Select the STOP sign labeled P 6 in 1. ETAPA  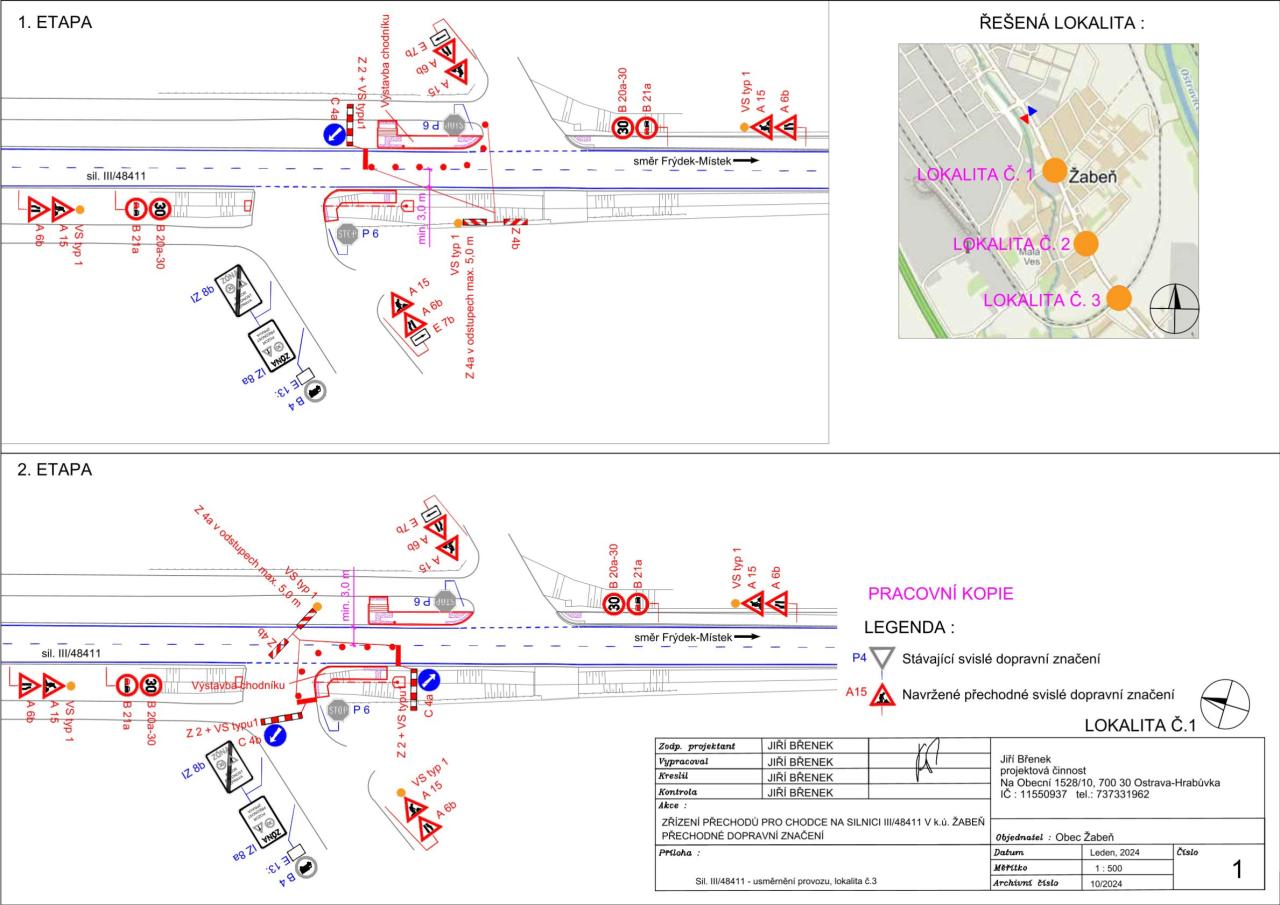coord(347,234)
